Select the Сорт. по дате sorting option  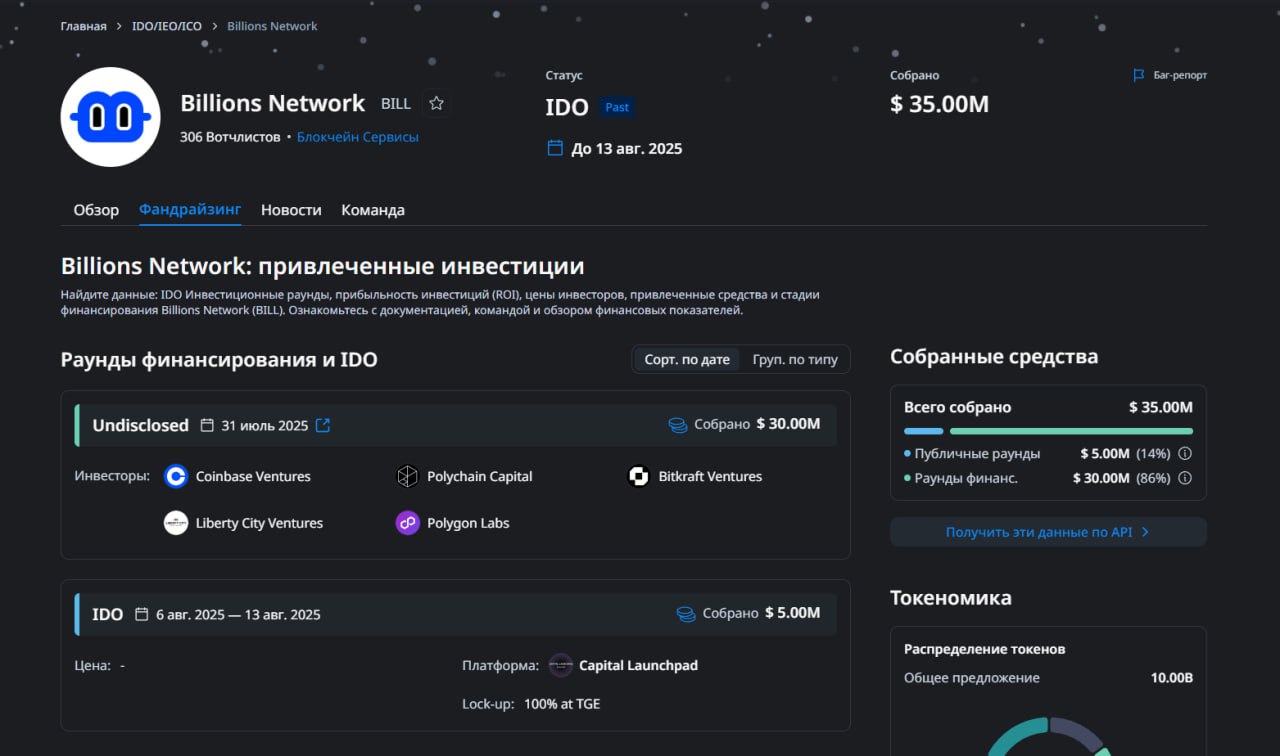tap(686, 359)
